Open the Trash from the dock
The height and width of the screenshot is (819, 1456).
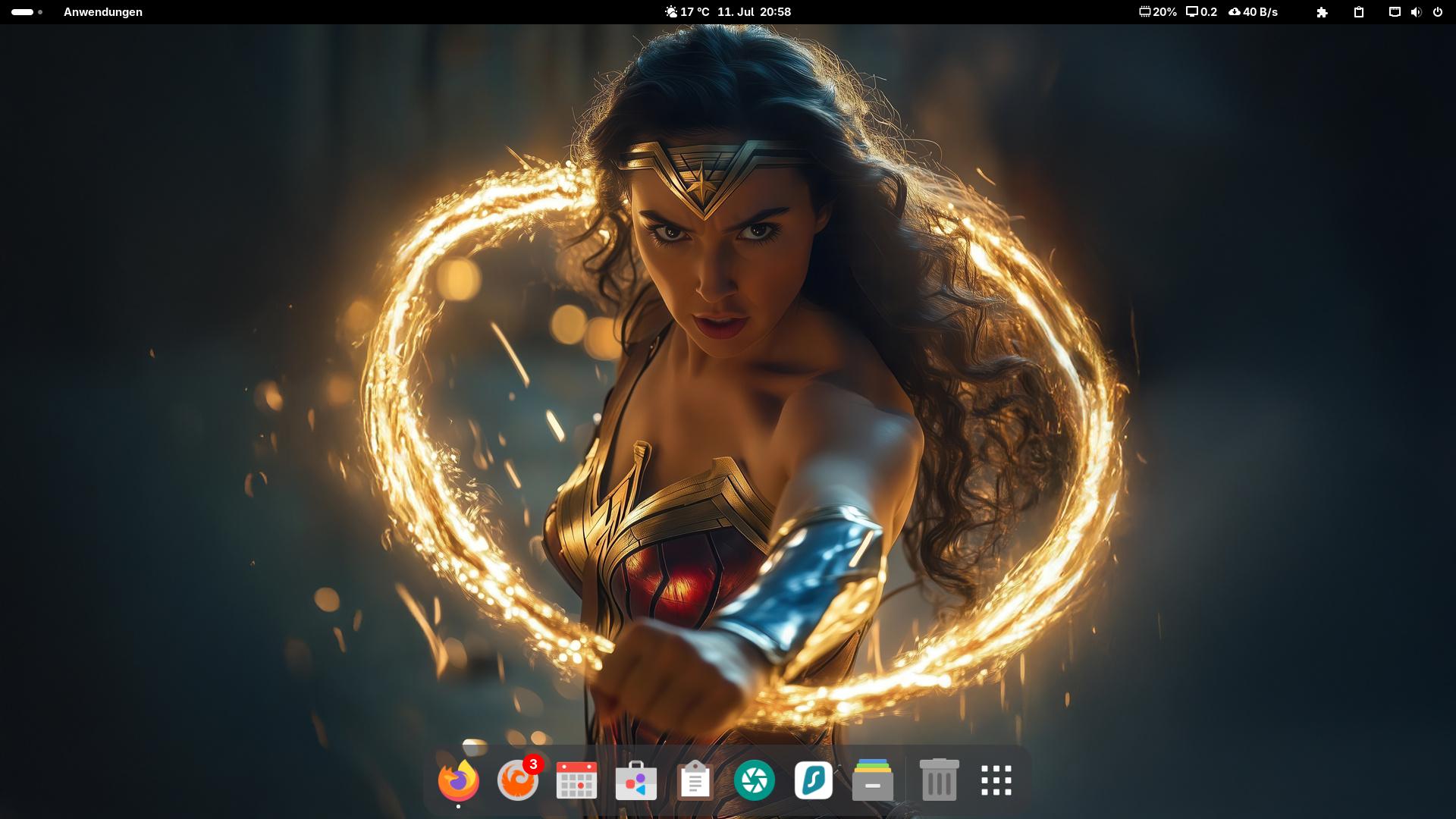(939, 780)
